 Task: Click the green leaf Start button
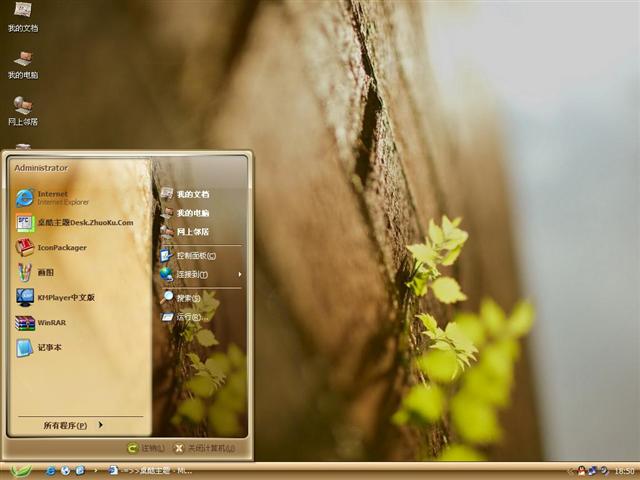(x=20, y=471)
